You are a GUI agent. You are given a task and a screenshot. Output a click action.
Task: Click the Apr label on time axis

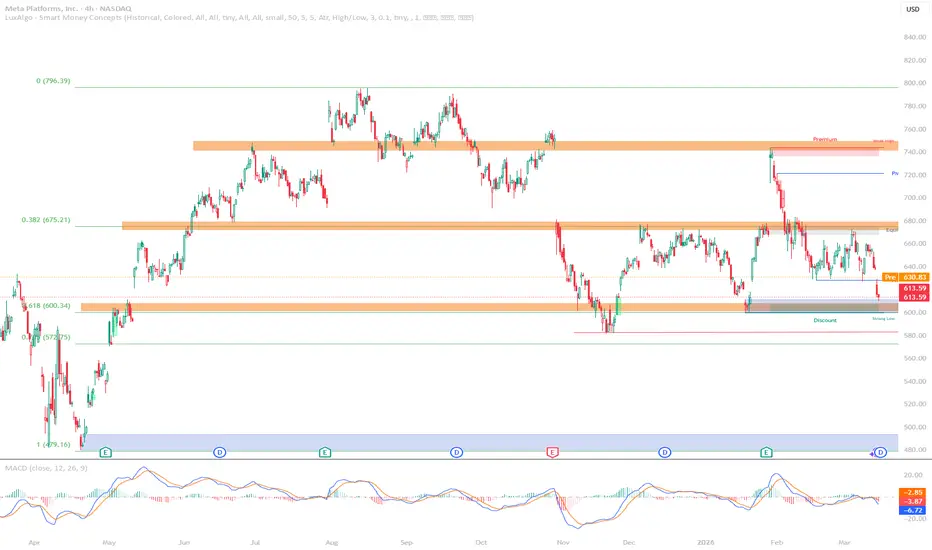(x=34, y=542)
